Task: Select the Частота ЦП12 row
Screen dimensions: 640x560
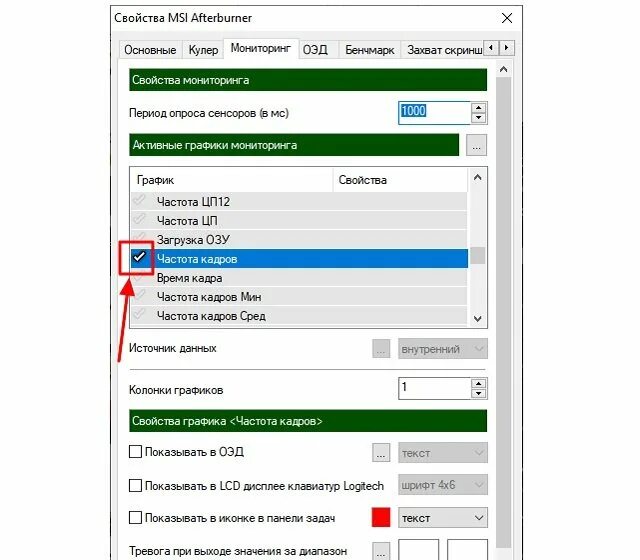Action: [x=299, y=202]
